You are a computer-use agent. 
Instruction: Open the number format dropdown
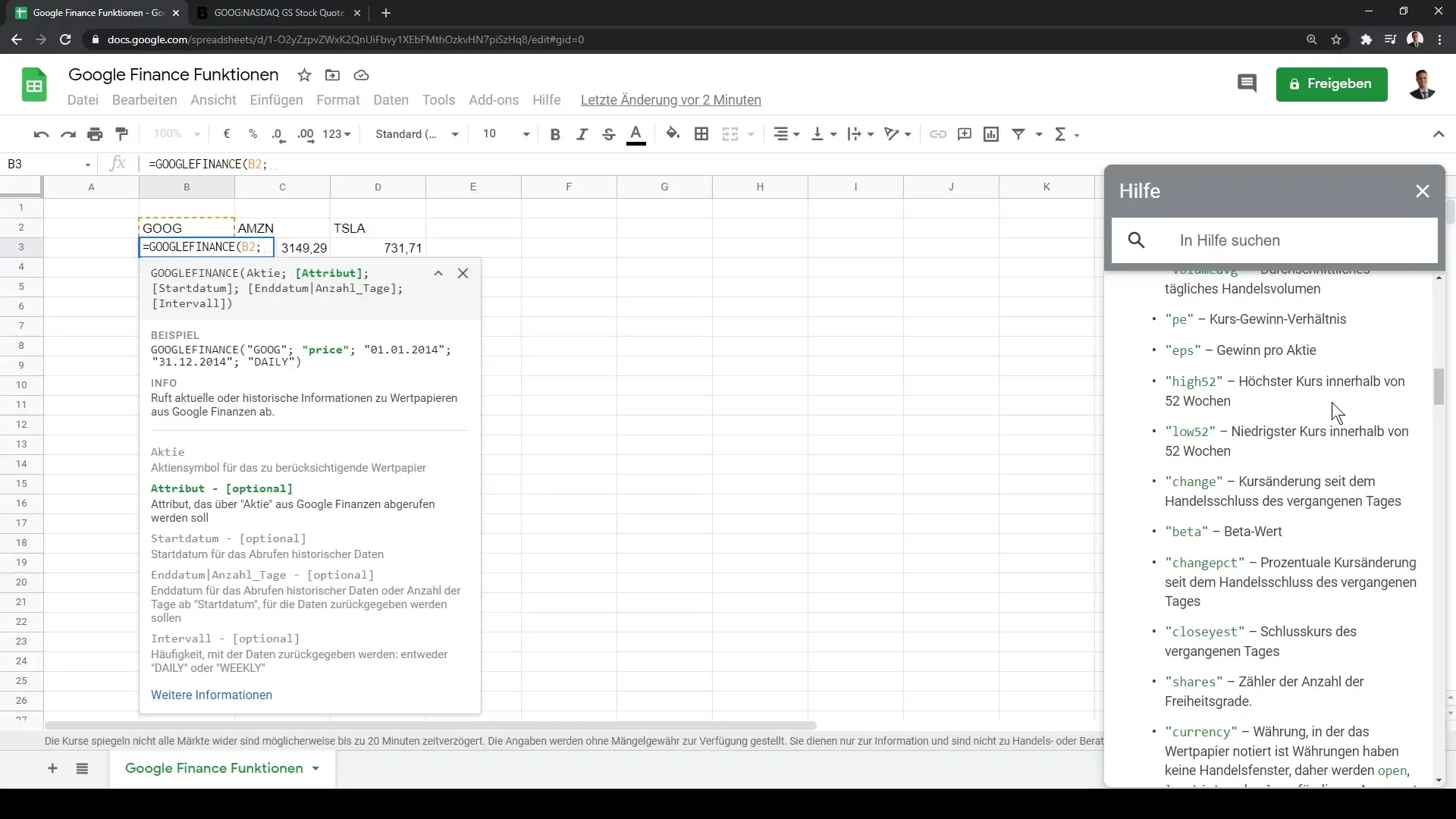pos(338,134)
